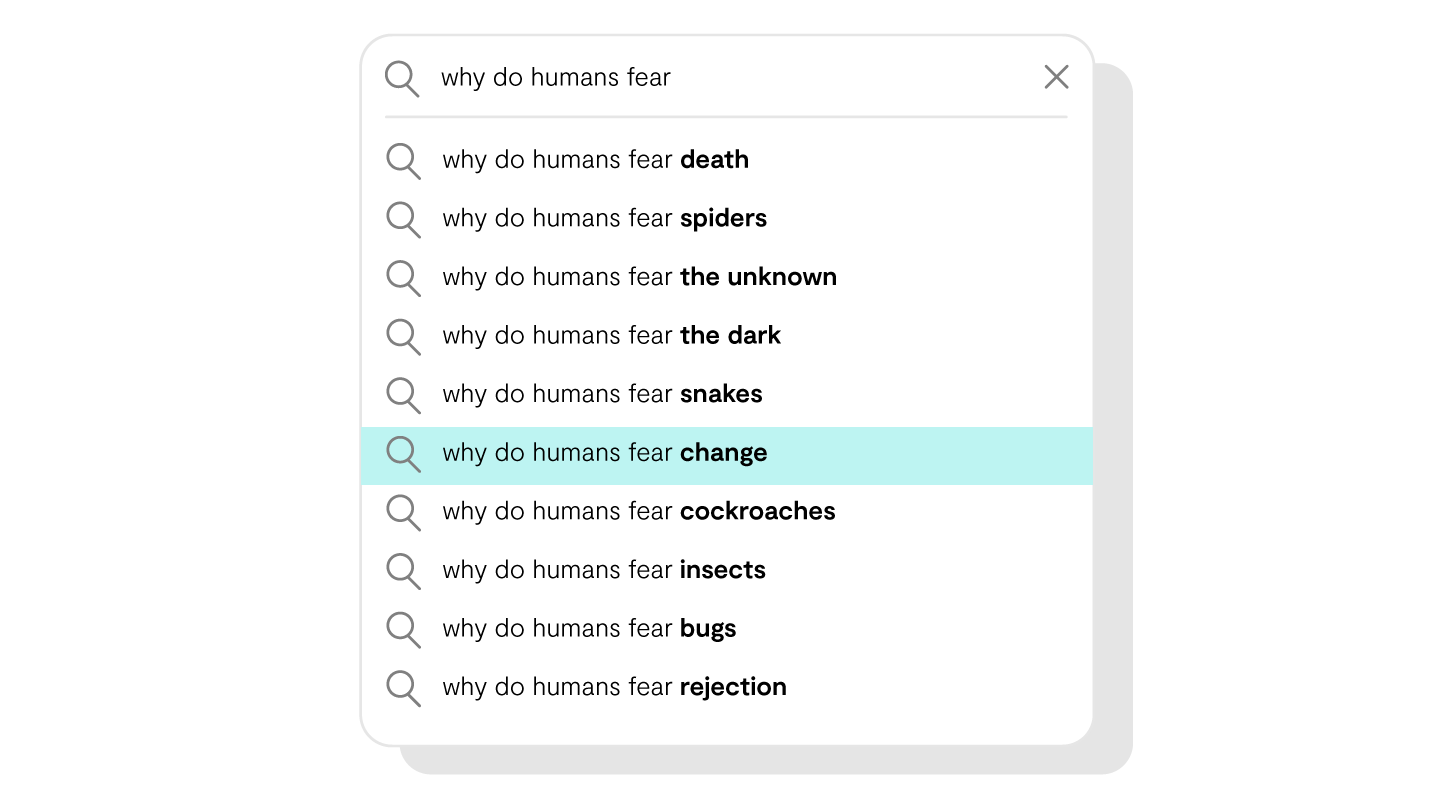The width and height of the screenshot is (1441, 801).
Task: Click highlighted 'fear change' suggestion
Action: point(605,453)
